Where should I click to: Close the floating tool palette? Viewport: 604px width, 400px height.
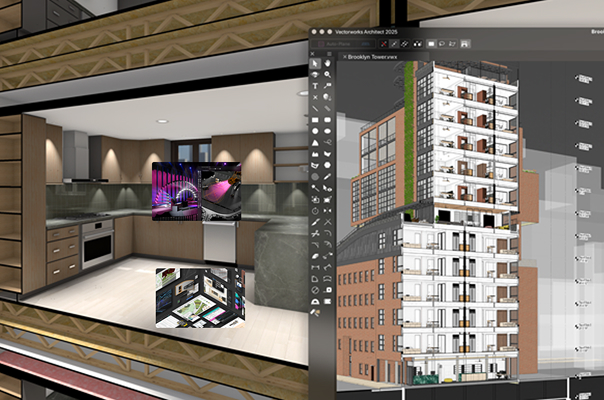[313, 54]
